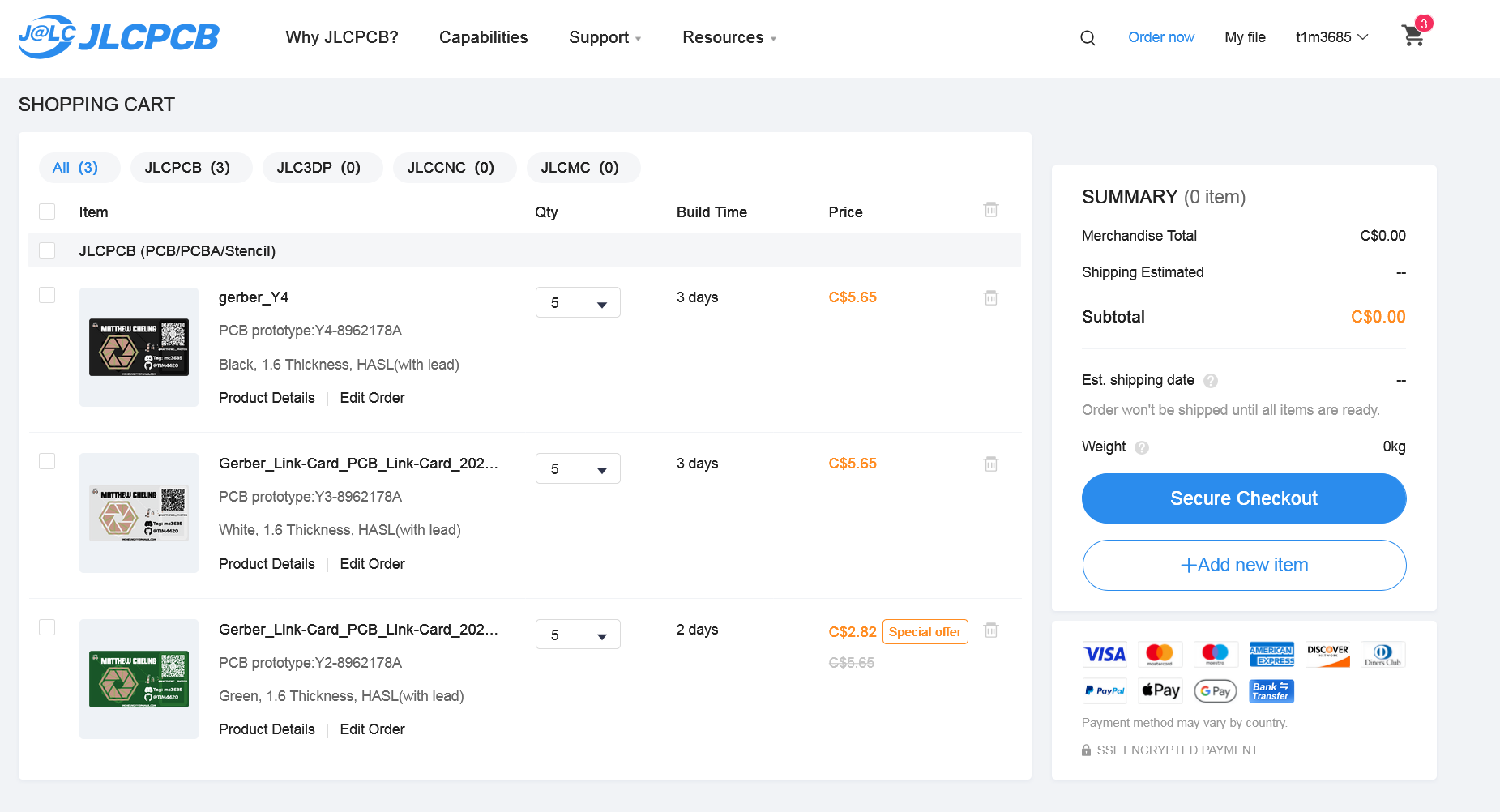Open quantity dropdown for White PCB
The height and width of the screenshot is (812, 1500).
pyautogui.click(x=578, y=468)
